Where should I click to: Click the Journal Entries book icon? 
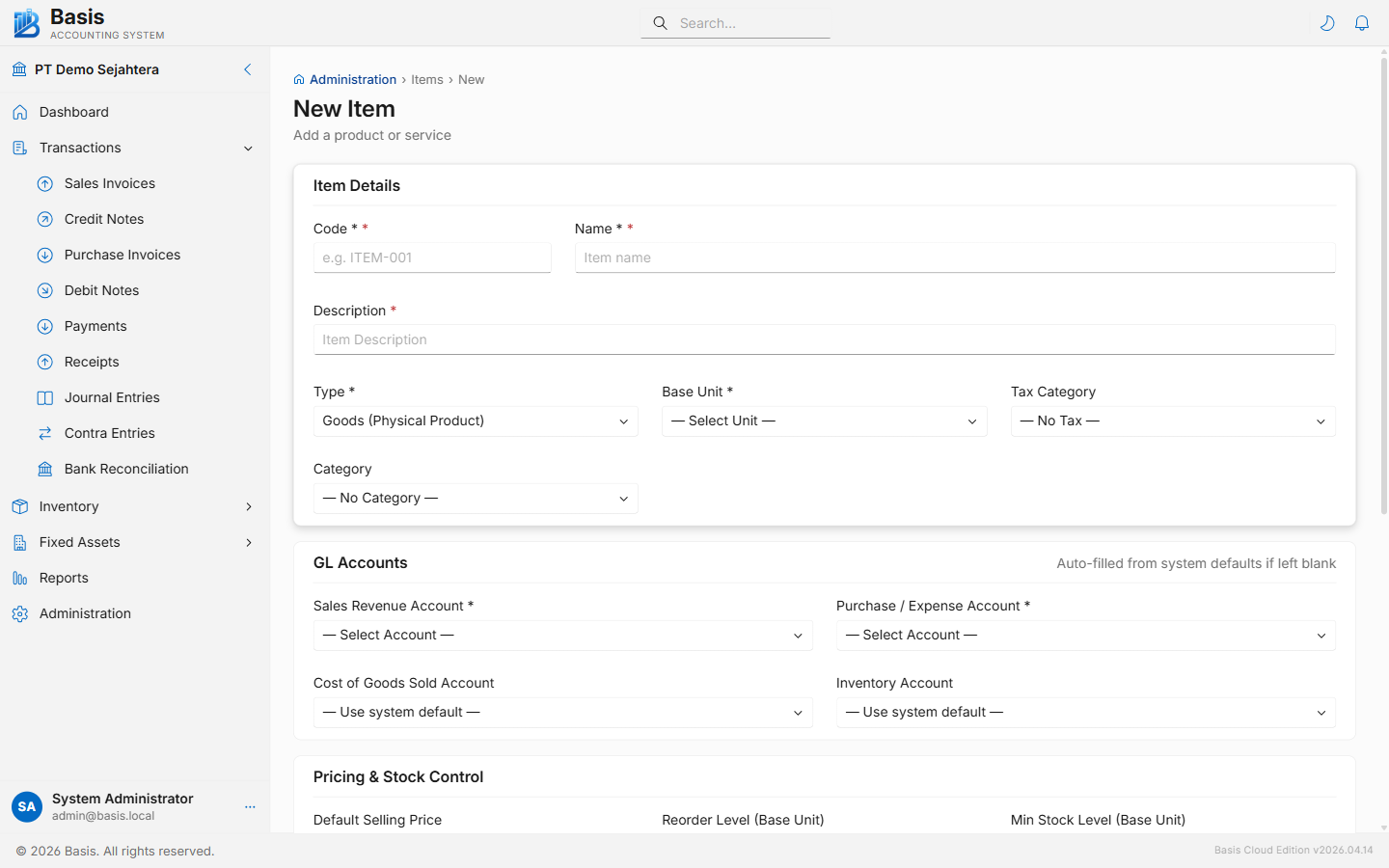tap(45, 397)
